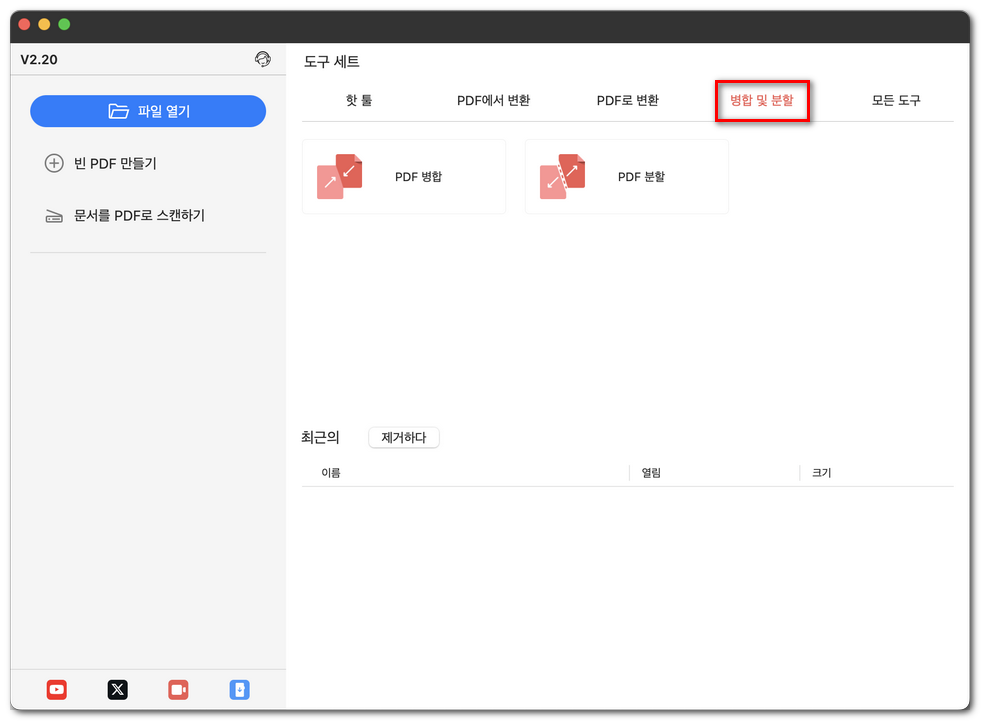
Task: Open the PDF로 변환 tab
Action: click(628, 100)
